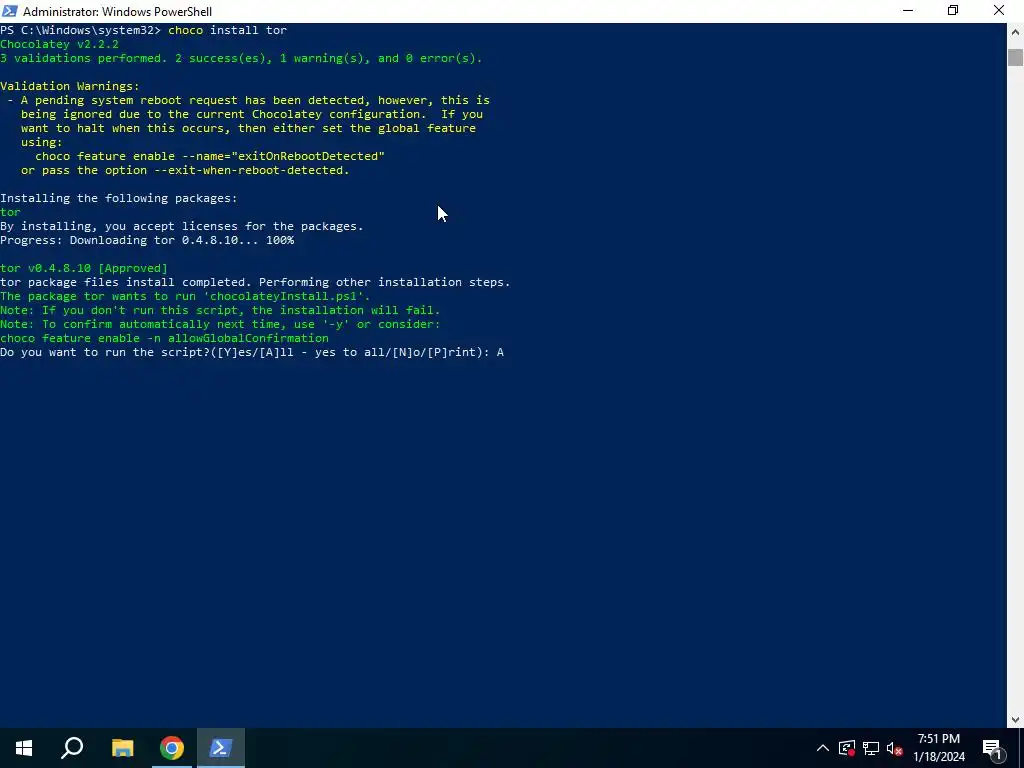1024x768 pixels.
Task: Click the scrollbar up arrow
Action: click(1015, 31)
